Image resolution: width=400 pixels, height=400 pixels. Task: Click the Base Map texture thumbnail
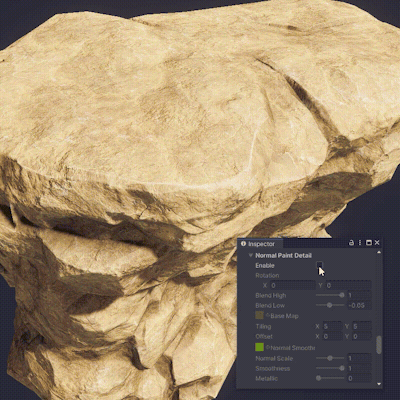point(259,315)
